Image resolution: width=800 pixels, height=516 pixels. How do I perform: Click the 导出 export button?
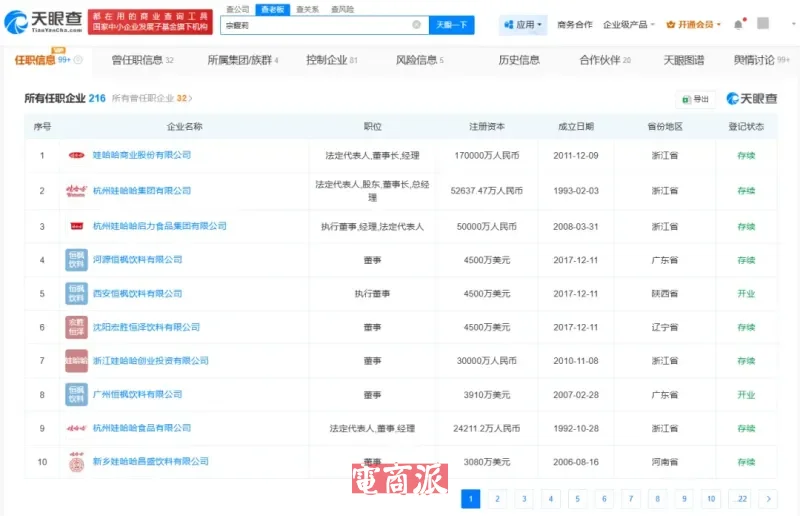point(695,99)
